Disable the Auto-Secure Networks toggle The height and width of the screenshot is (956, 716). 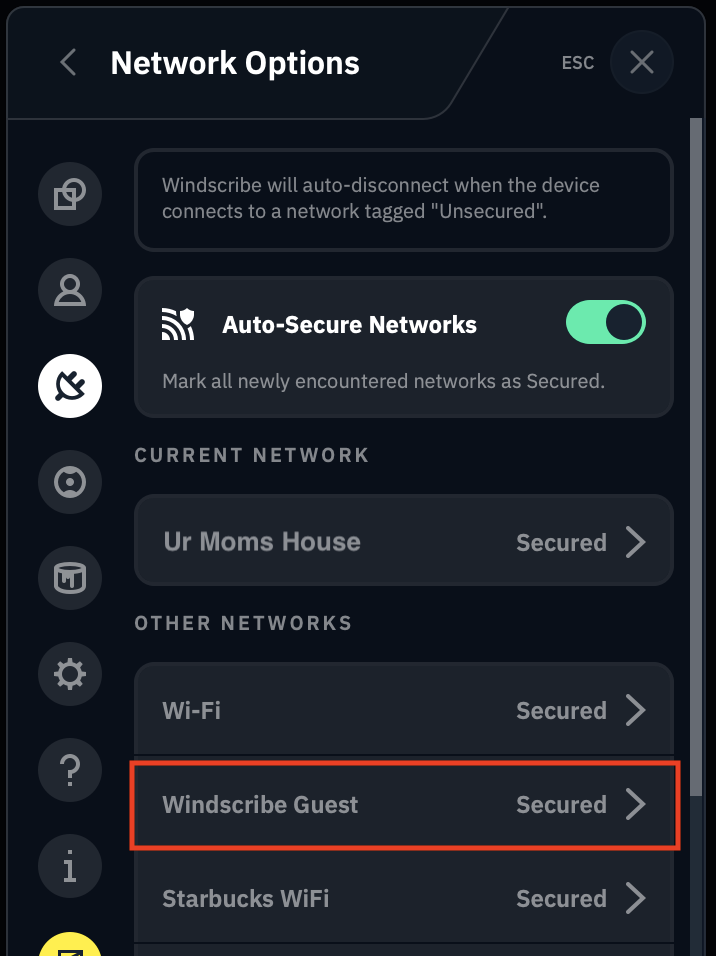(605, 322)
